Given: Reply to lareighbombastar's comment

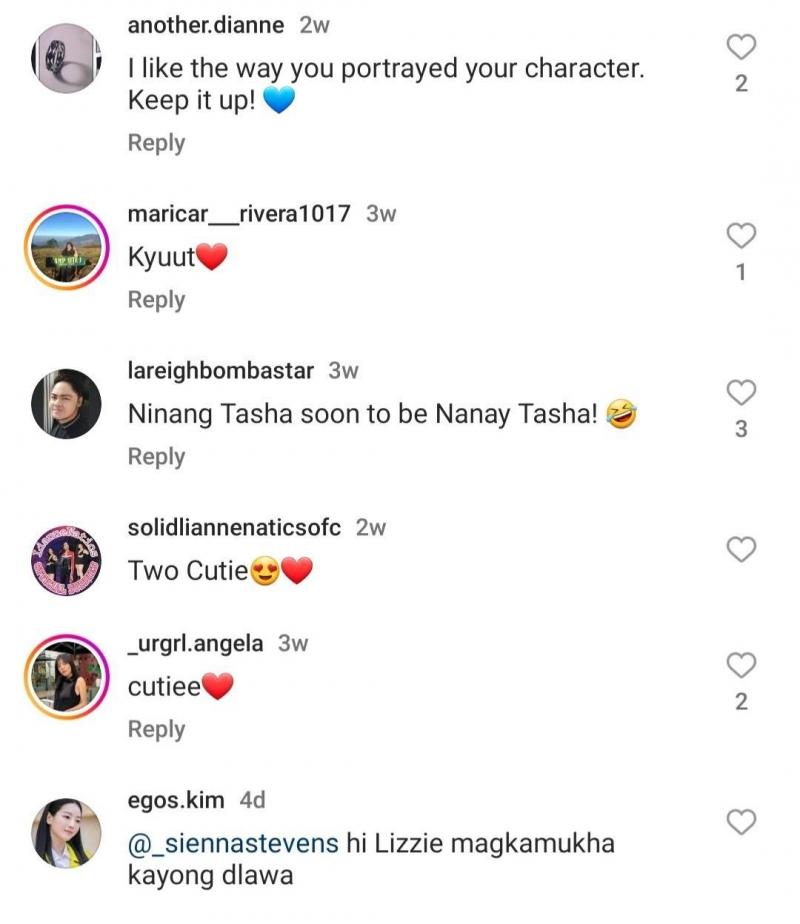Looking at the screenshot, I should point(156,456).
